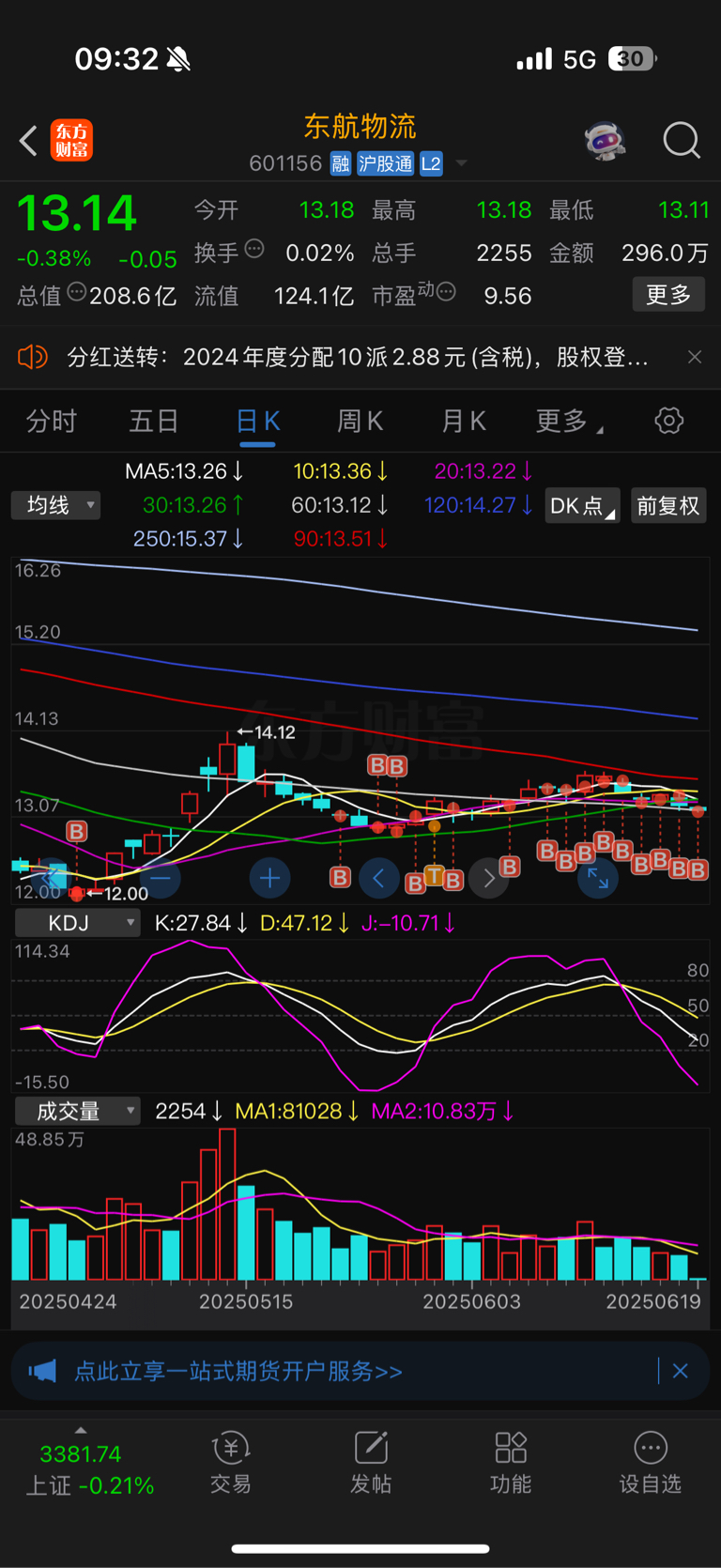Zoom out chart with minus button

coord(161,879)
